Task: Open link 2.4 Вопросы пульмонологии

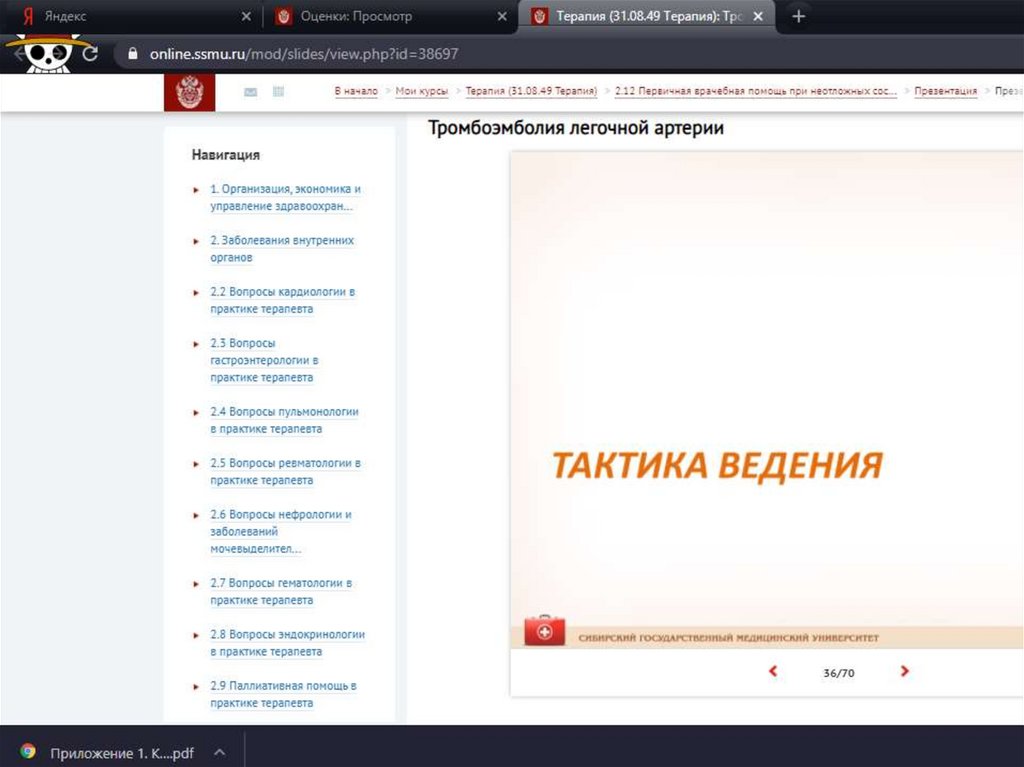Action: pos(284,420)
